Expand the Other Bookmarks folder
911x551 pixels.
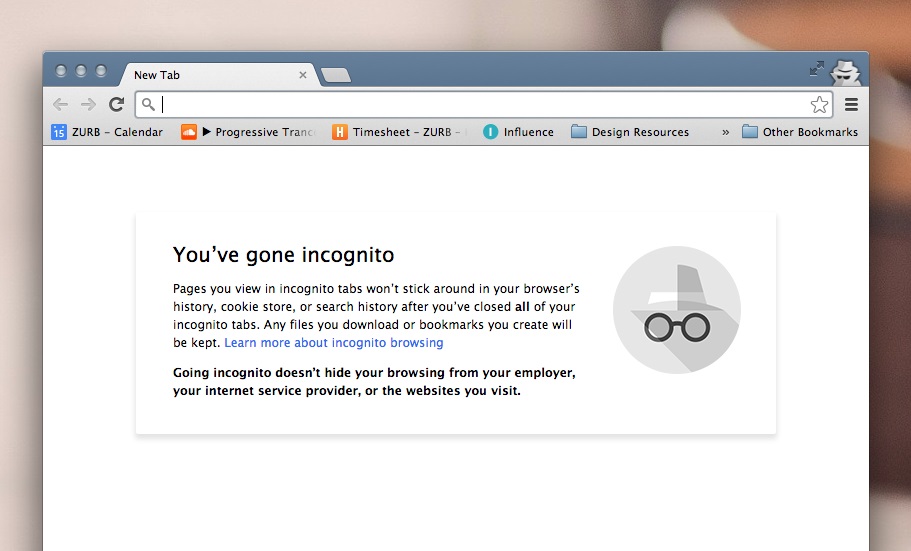(800, 132)
